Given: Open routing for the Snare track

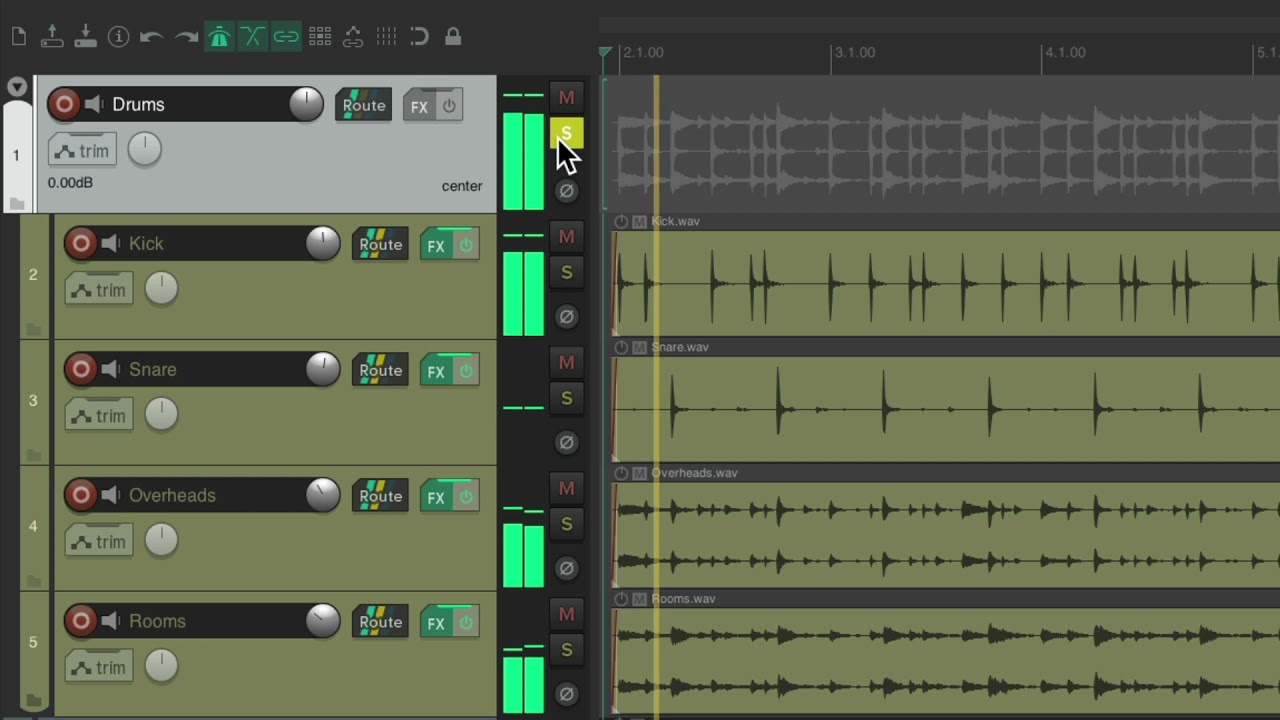Looking at the screenshot, I should tap(381, 371).
